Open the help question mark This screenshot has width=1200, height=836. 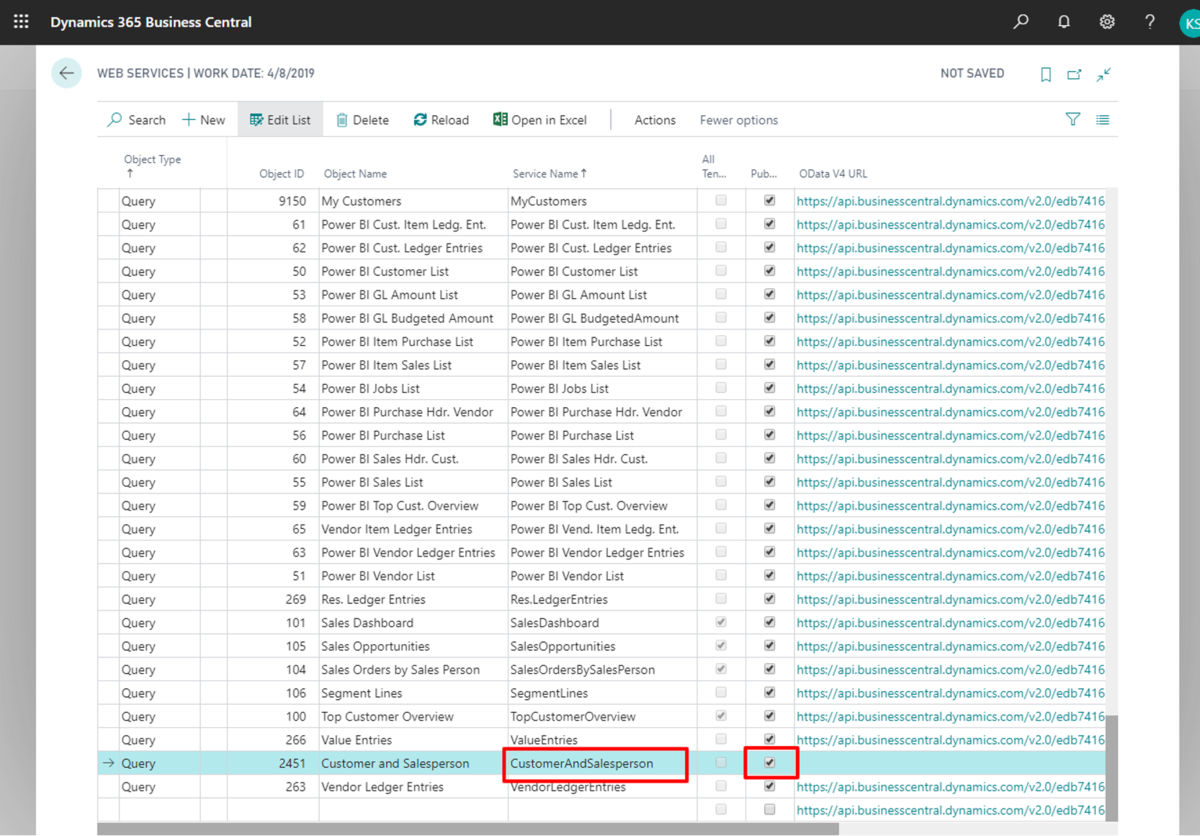pyautogui.click(x=1150, y=21)
